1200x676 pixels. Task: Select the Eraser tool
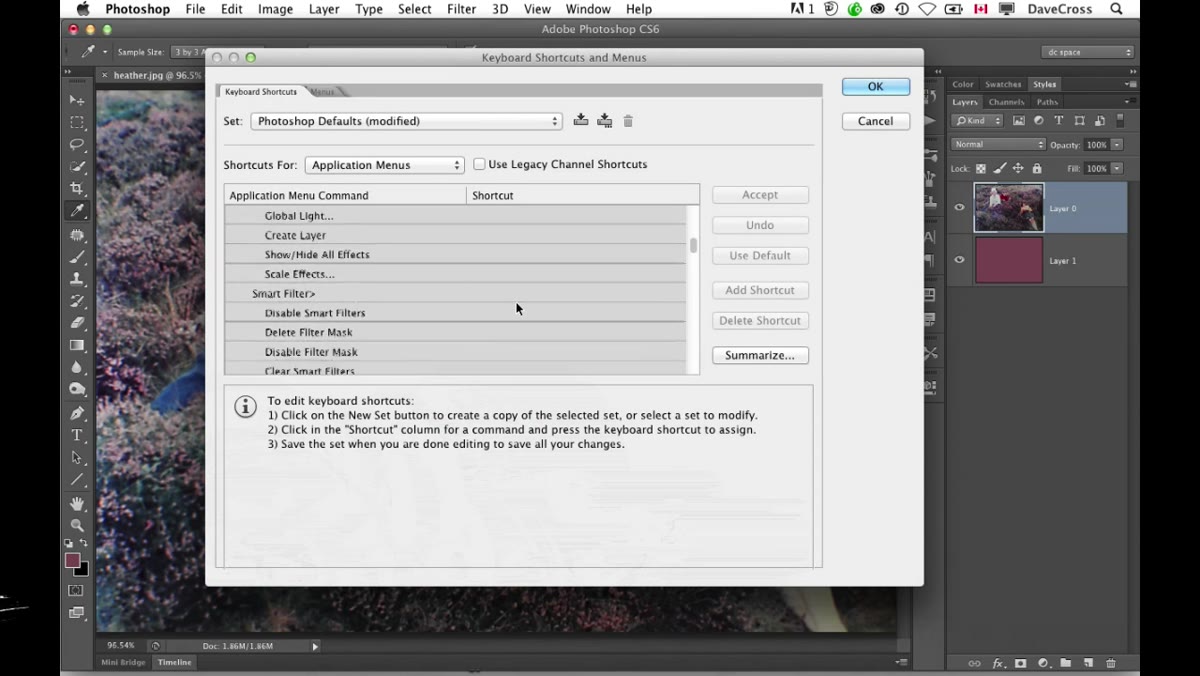click(77, 323)
